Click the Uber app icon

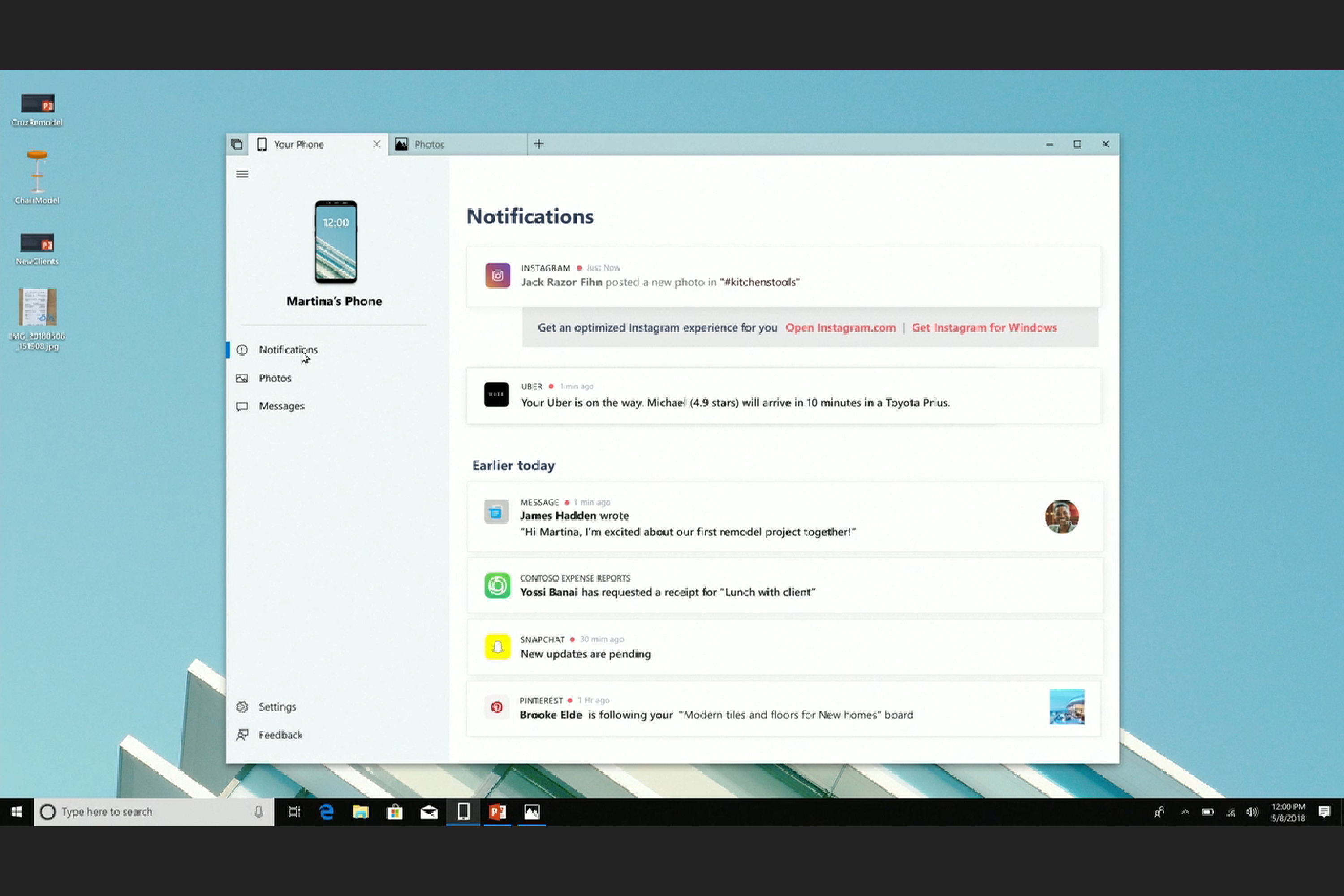496,394
